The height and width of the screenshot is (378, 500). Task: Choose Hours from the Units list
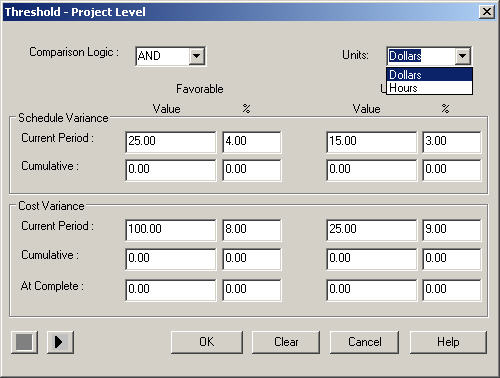pos(429,88)
